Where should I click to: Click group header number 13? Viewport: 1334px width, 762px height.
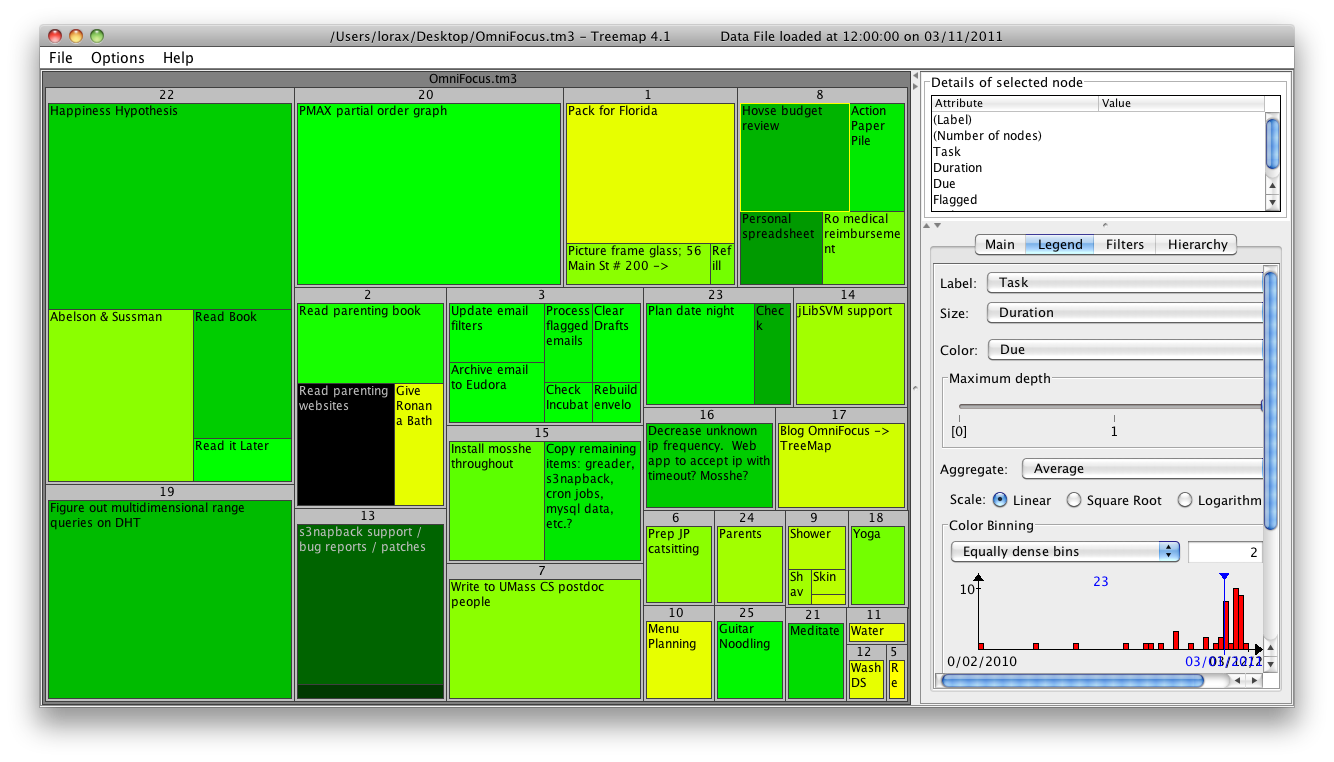click(x=368, y=516)
